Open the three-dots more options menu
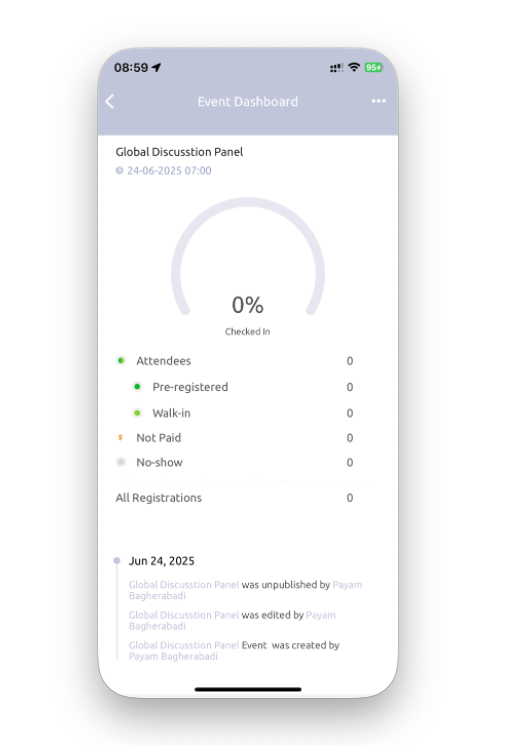The width and height of the screenshot is (507, 745). pyautogui.click(x=379, y=101)
